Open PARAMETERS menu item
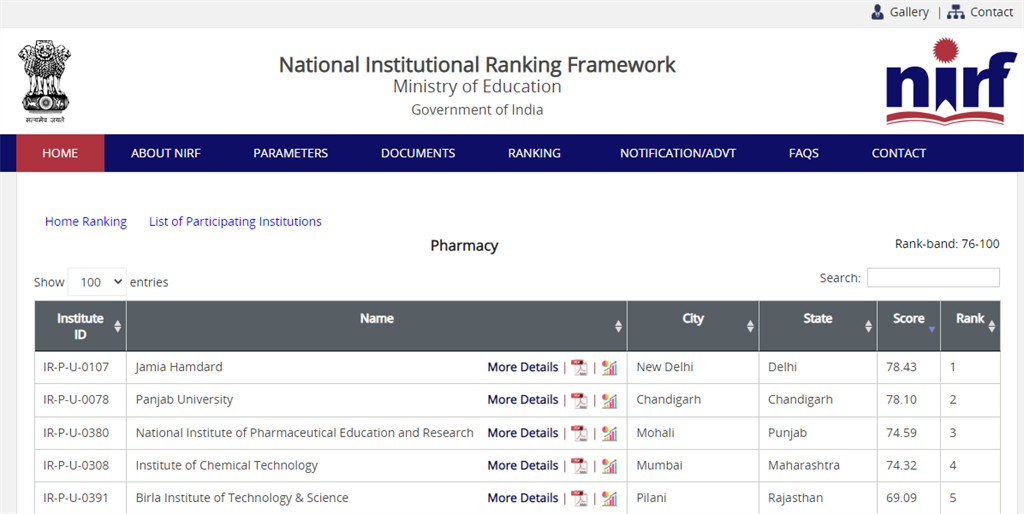 [291, 153]
